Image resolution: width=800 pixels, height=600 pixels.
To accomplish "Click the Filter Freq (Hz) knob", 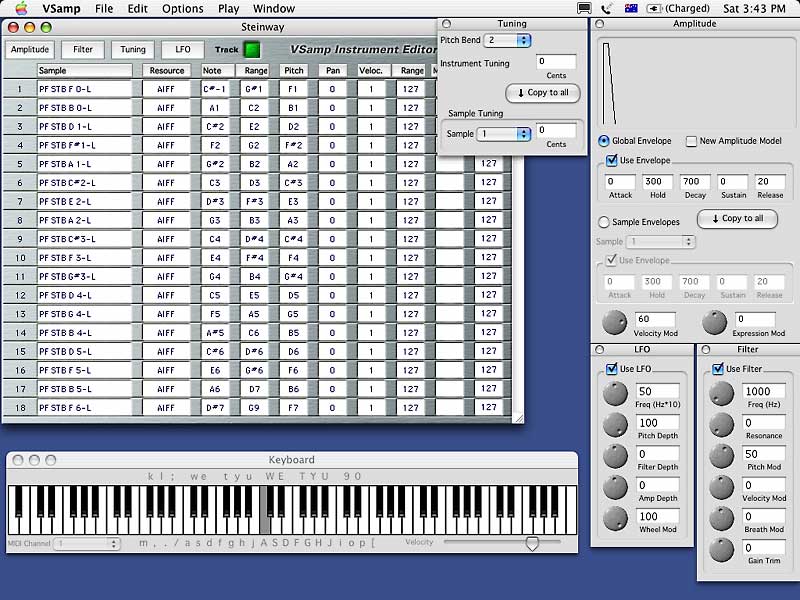I will coord(721,393).
